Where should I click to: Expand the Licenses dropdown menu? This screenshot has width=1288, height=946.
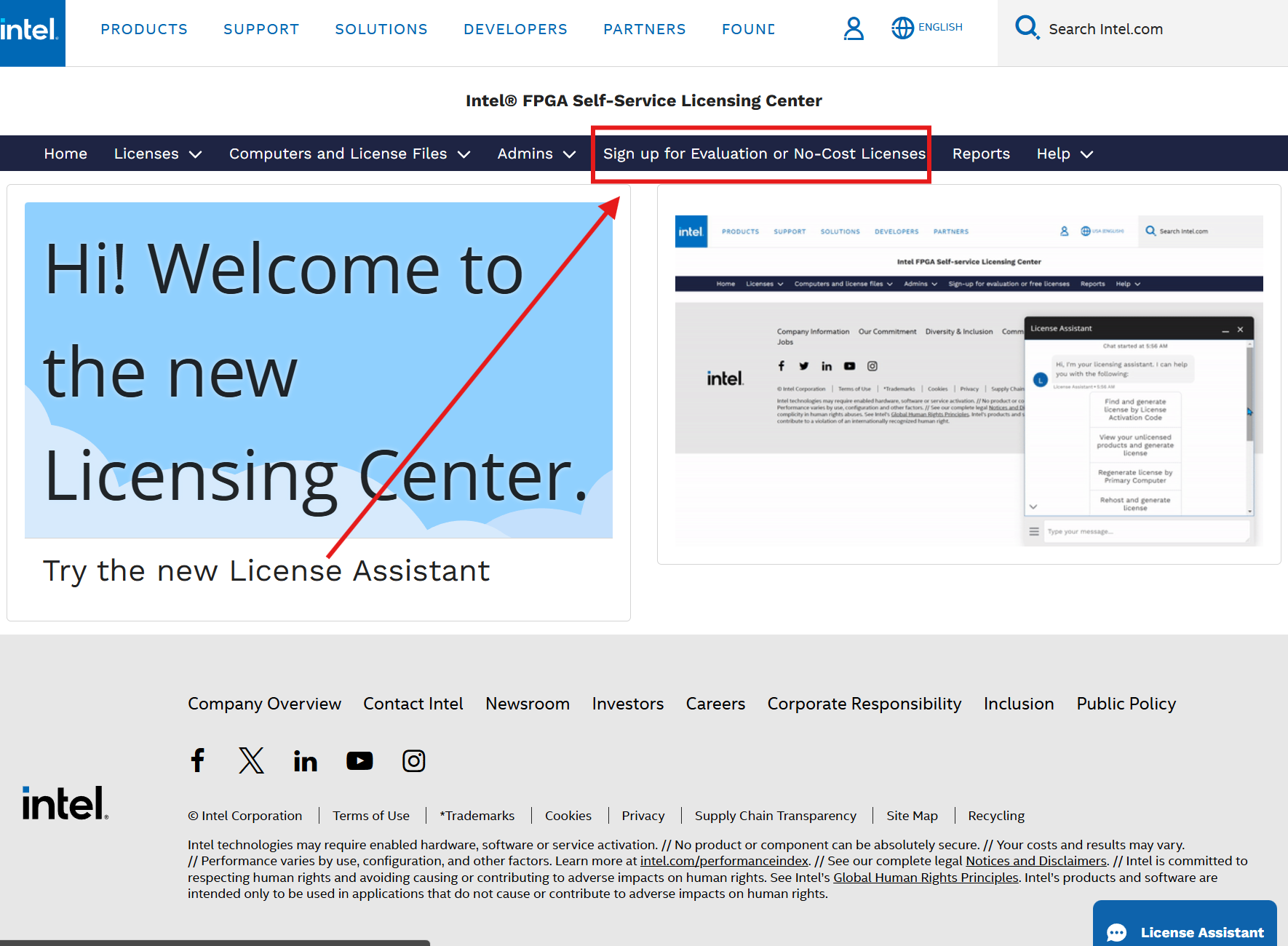(157, 154)
